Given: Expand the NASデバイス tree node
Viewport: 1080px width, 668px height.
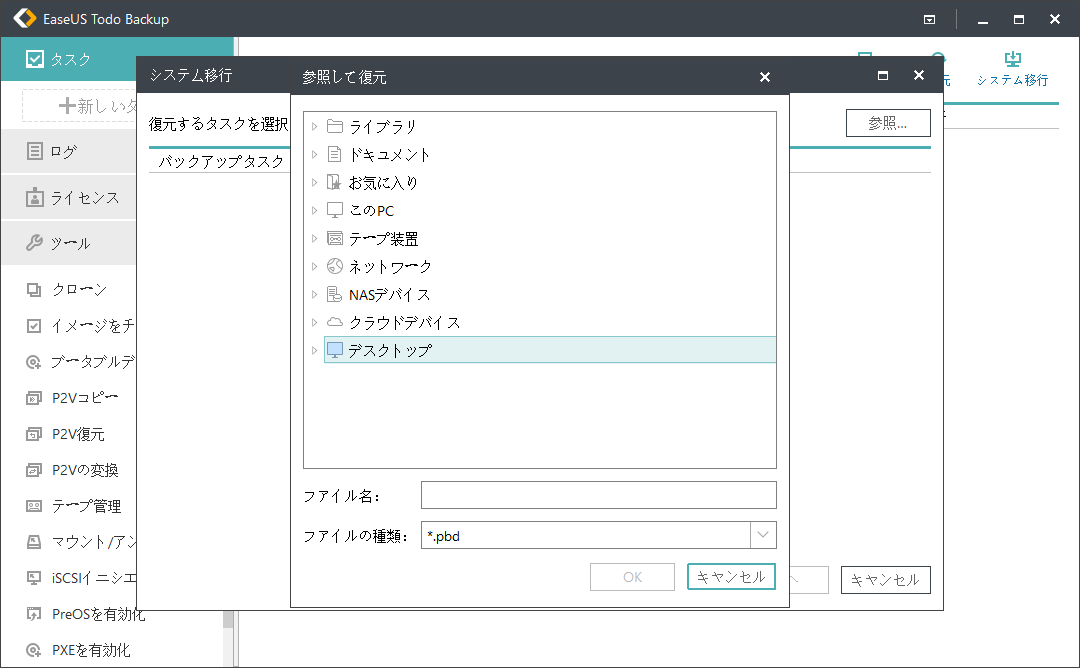Looking at the screenshot, I should (314, 294).
